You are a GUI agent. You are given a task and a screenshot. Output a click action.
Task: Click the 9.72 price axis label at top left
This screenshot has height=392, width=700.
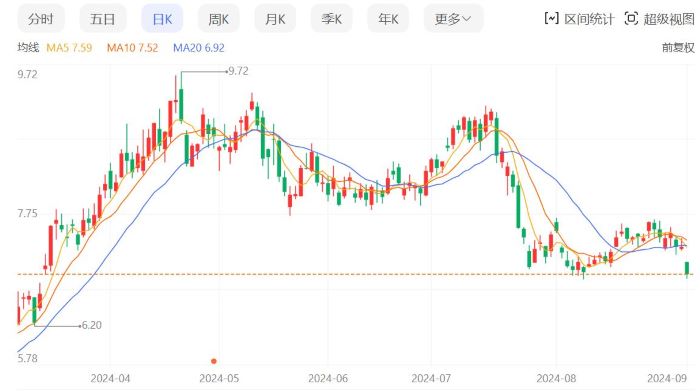point(27,74)
